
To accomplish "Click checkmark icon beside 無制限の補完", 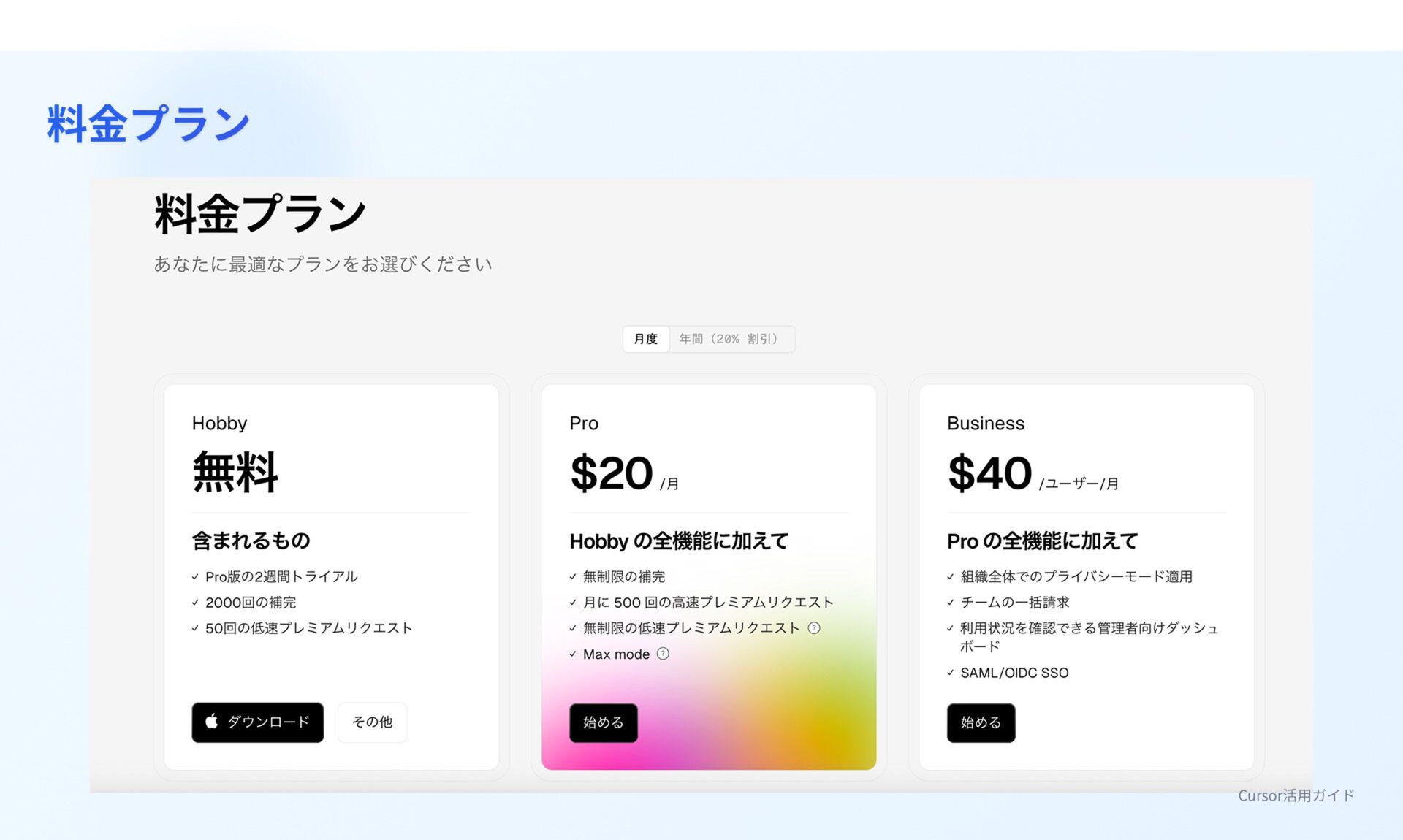I will click(x=573, y=577).
